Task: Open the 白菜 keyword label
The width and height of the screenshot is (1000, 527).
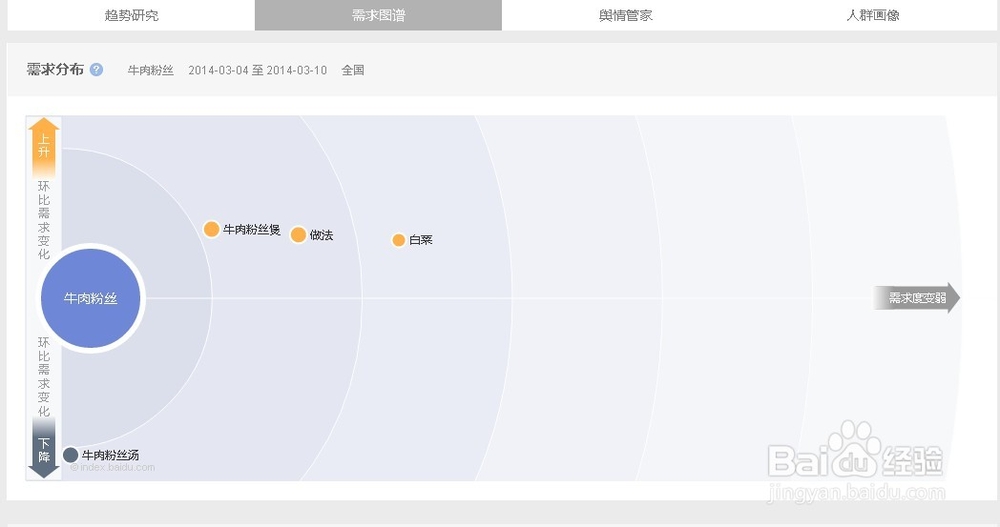Action: (421, 240)
